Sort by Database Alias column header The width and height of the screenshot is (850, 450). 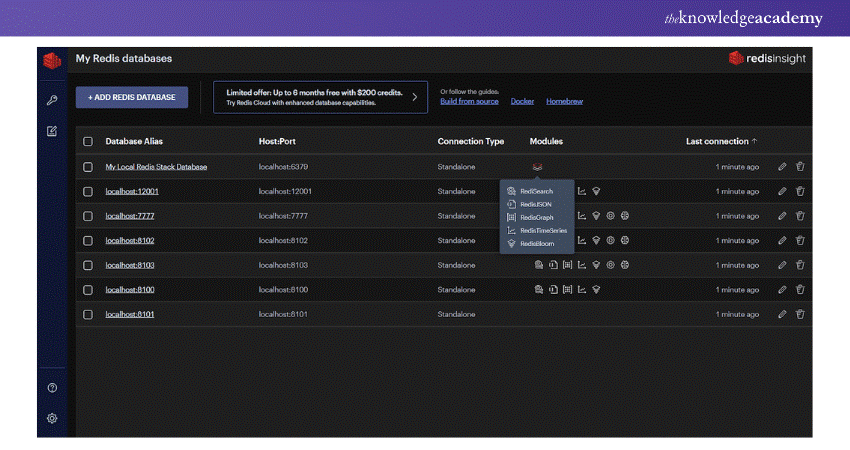(134, 142)
